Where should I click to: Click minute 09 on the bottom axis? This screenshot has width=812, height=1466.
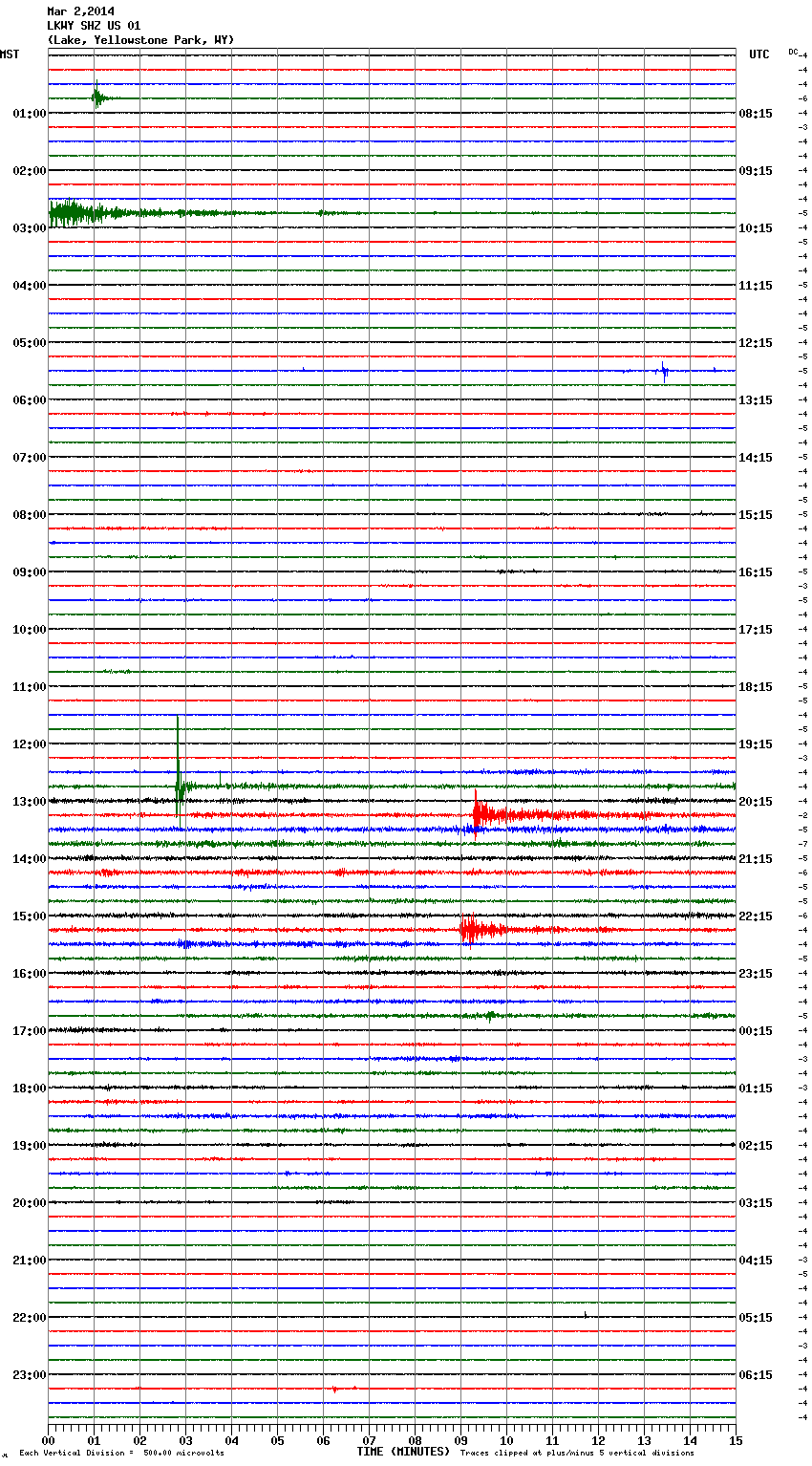460,1440
